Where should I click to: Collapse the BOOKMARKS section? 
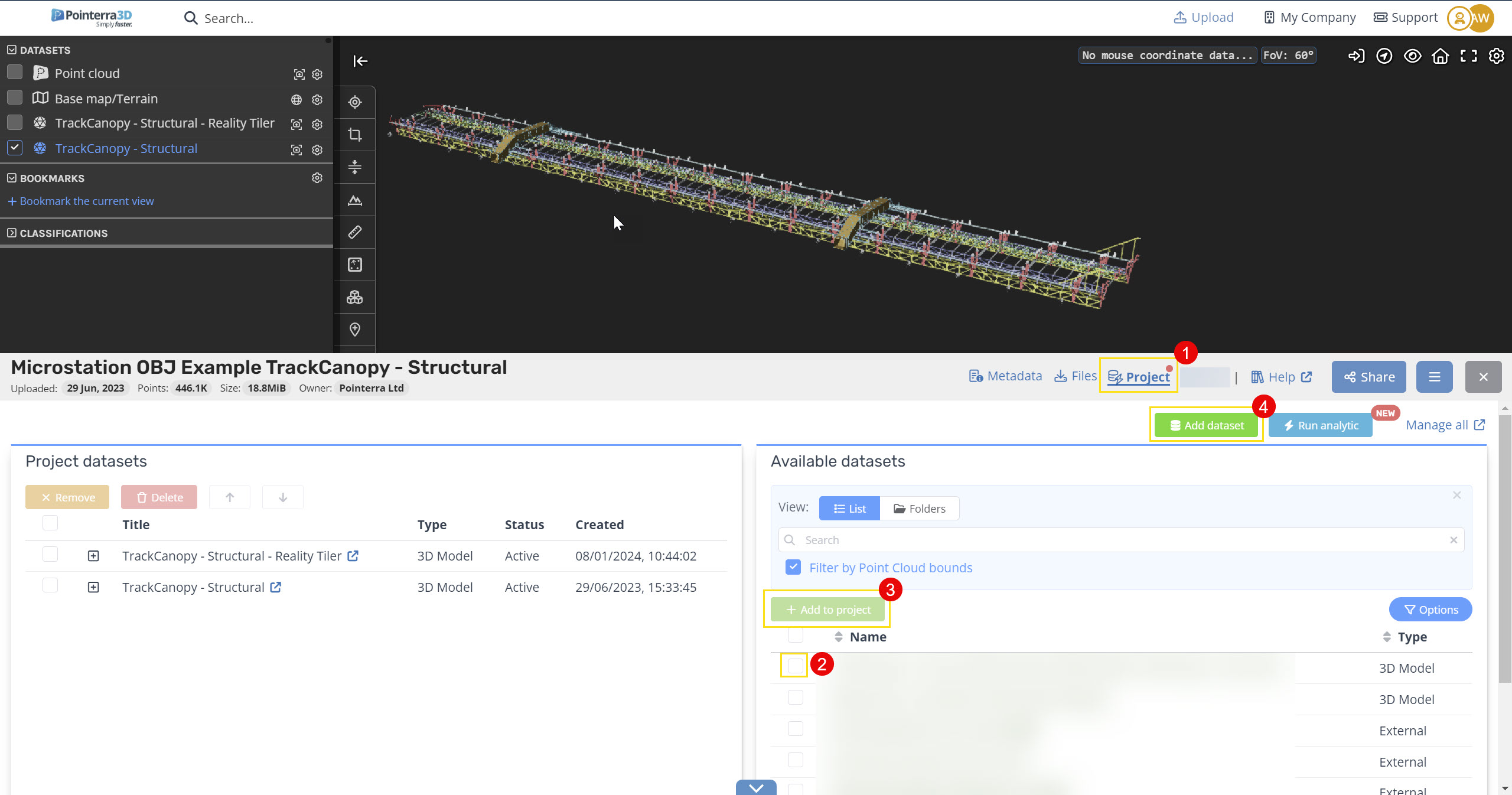pyautogui.click(x=11, y=178)
